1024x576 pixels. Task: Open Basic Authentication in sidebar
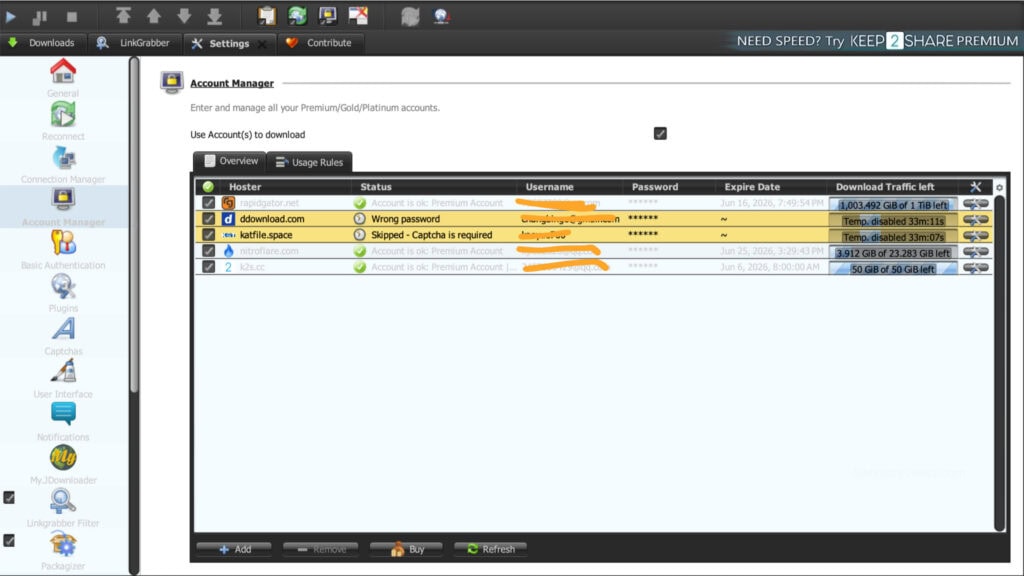[x=63, y=250]
